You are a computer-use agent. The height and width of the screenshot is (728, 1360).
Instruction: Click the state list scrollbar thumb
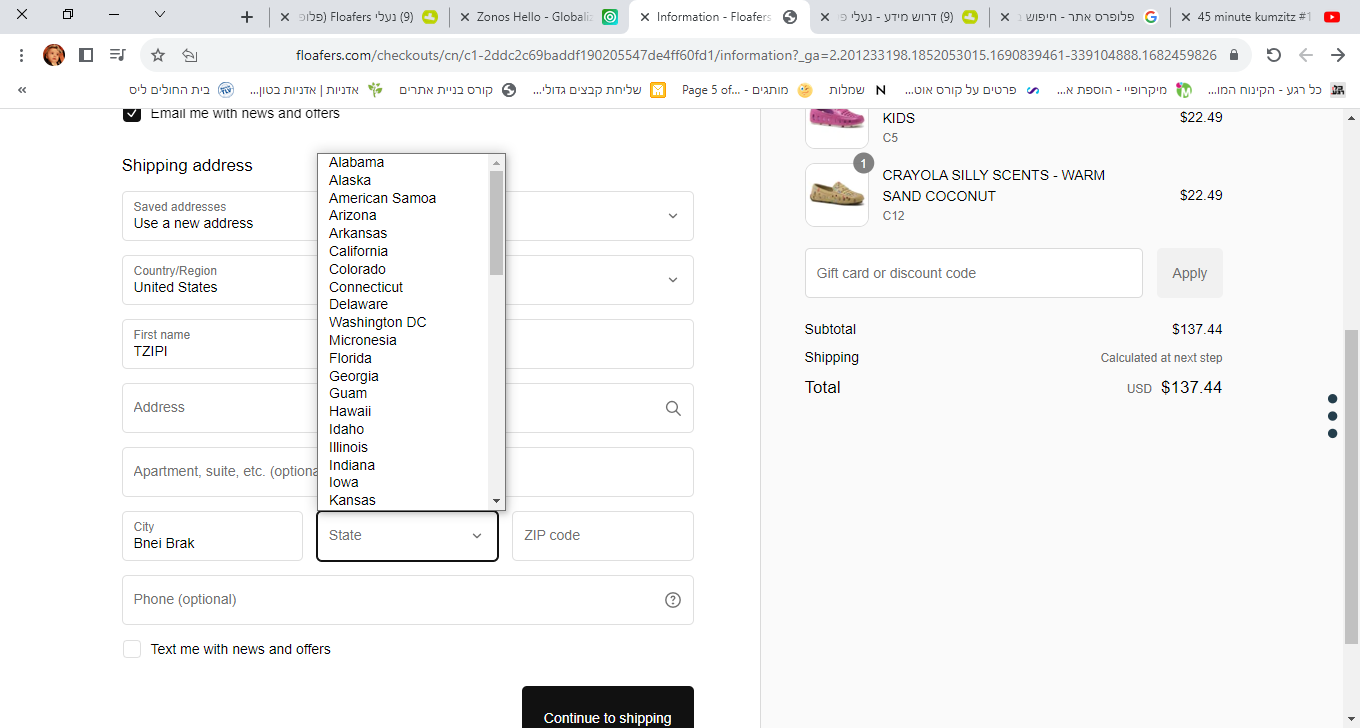point(496,222)
